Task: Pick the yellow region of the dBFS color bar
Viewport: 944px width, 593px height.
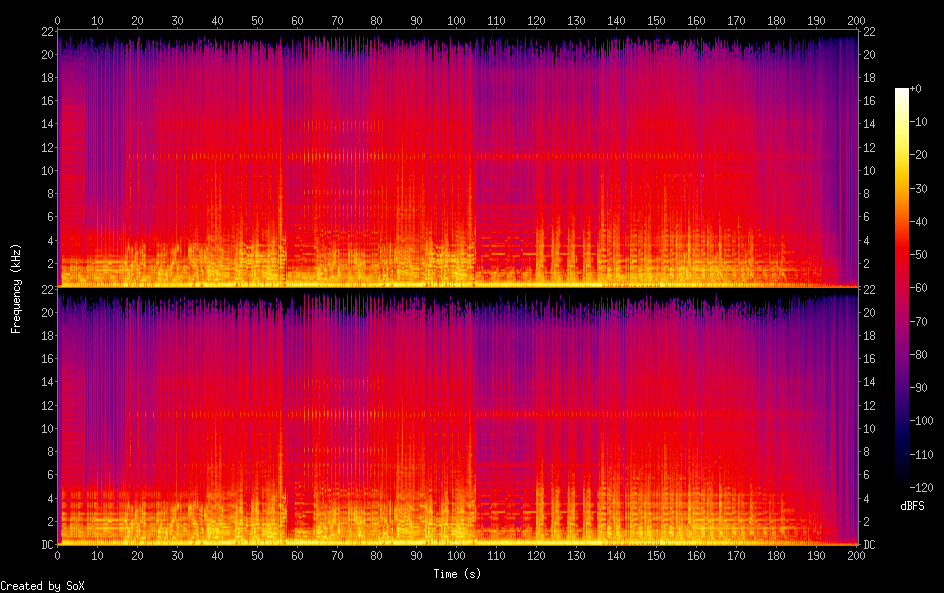Action: tap(902, 160)
